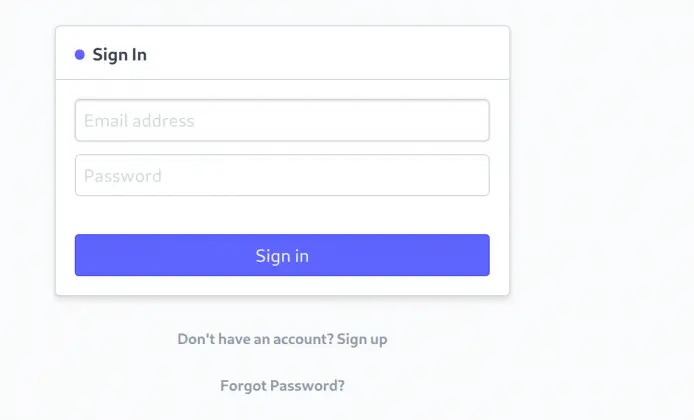Click the Sign In card heading
Screen dimensions: 694x420
pyautogui.click(x=119, y=55)
